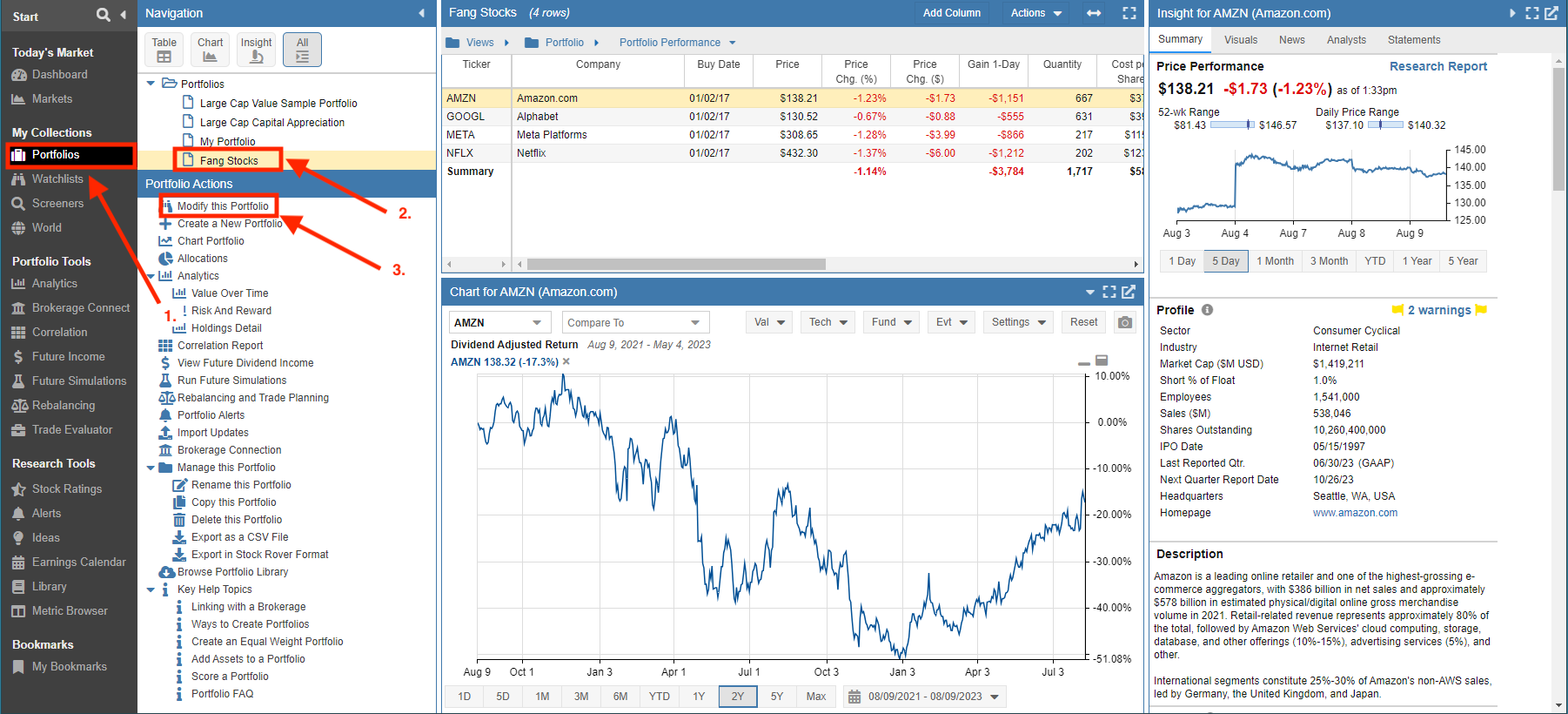Open Brokerage Connect tool
The height and width of the screenshot is (714, 1568).
[x=81, y=308]
